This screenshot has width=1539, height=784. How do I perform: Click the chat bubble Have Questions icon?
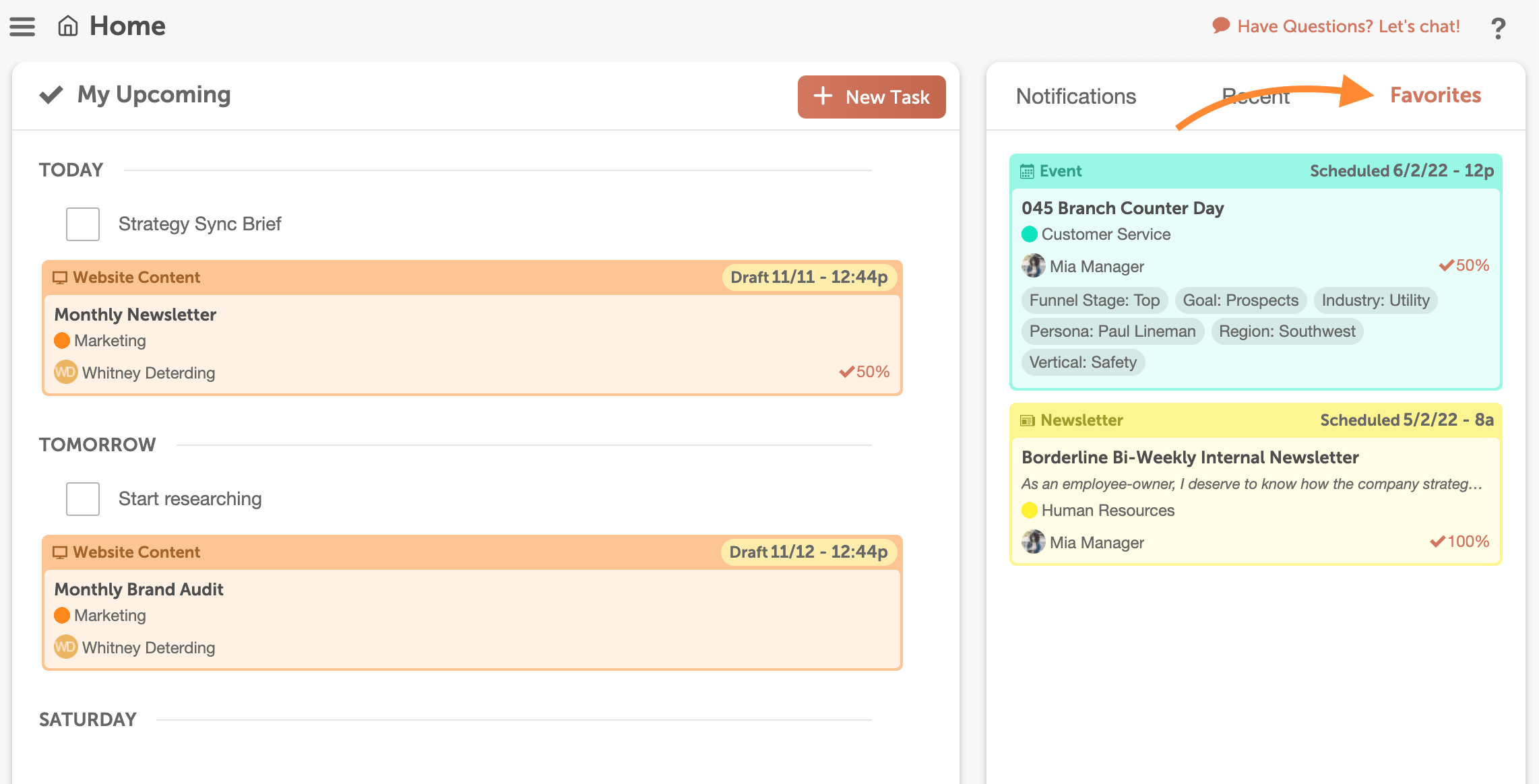click(1217, 26)
